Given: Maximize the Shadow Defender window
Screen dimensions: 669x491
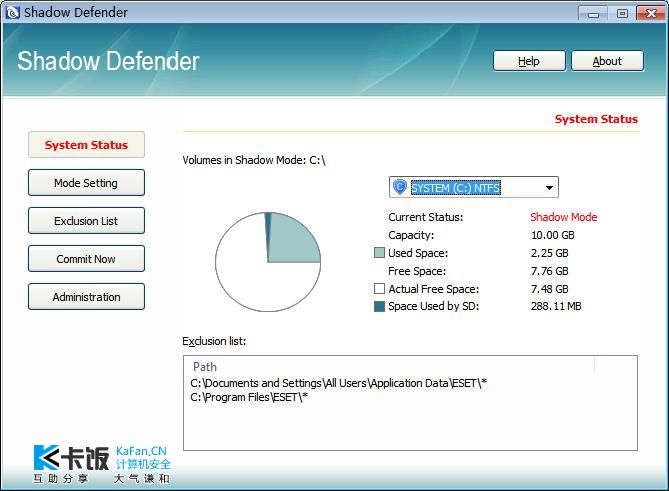Looking at the screenshot, I should coord(622,14).
